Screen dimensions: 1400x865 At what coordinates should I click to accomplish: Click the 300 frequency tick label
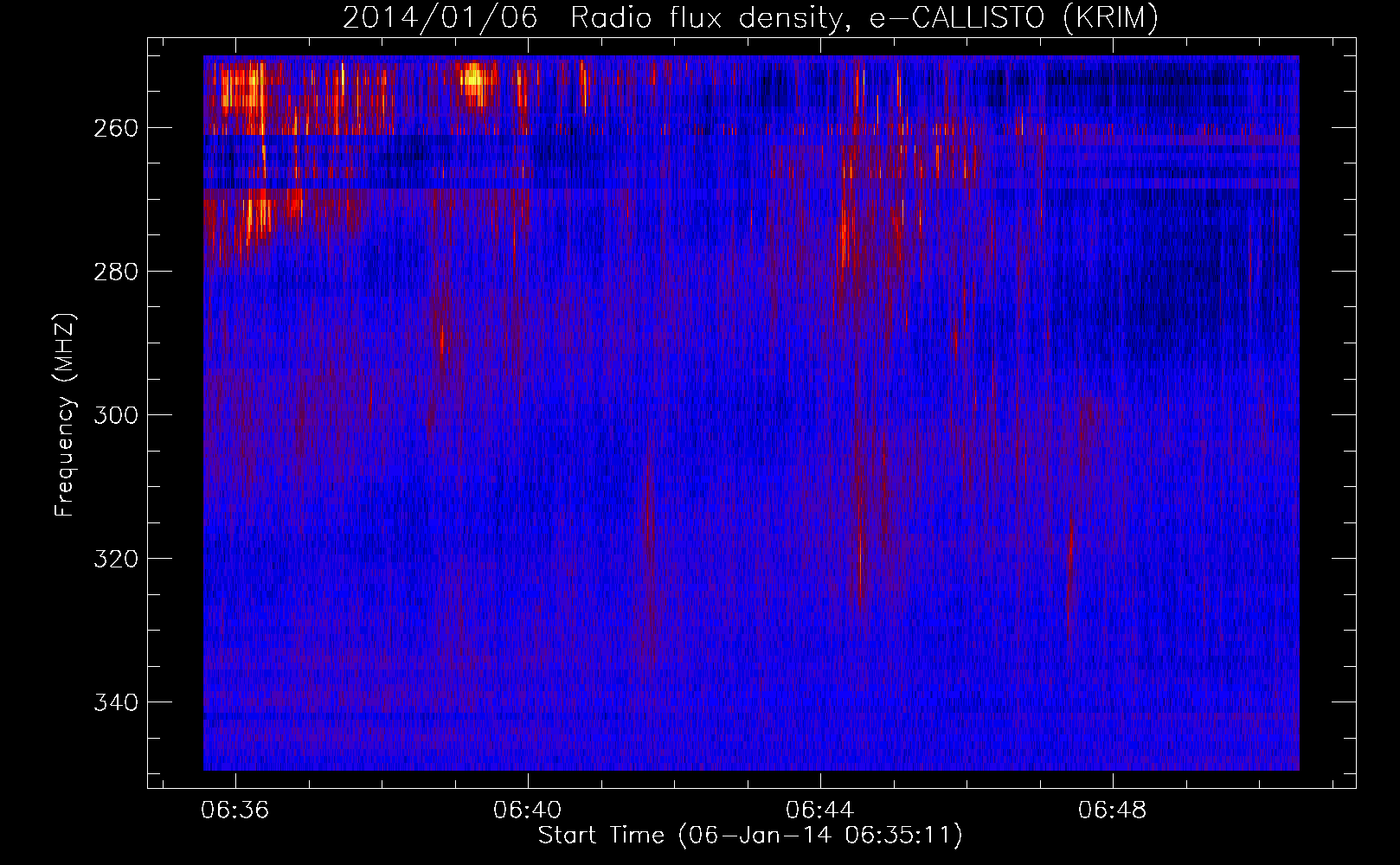(116, 415)
